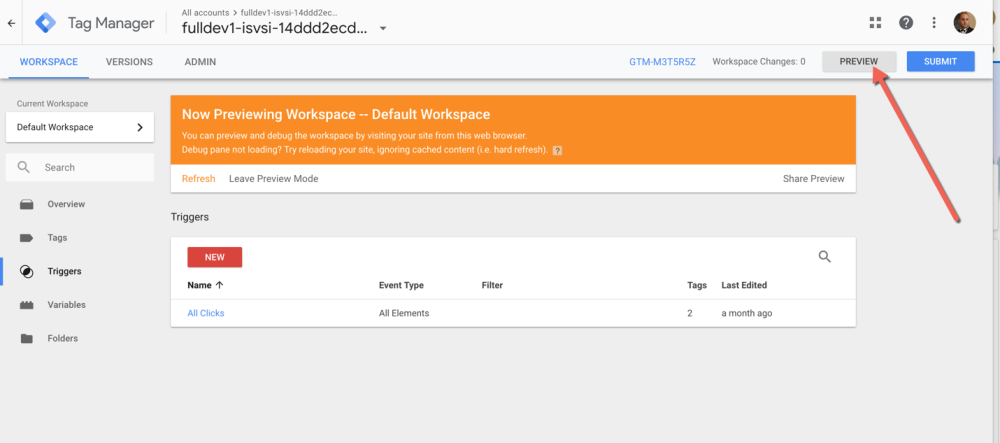
Task: Switch to the ADMIN tab
Action: coord(200,62)
